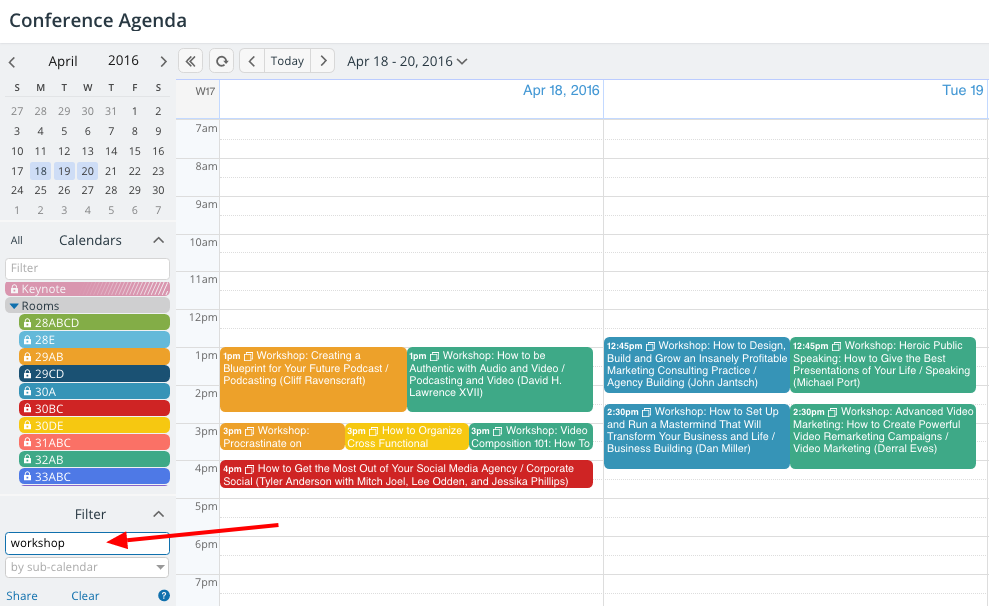The width and height of the screenshot is (989, 606).
Task: Open Video Composition 101 workshop event
Action: (x=531, y=436)
